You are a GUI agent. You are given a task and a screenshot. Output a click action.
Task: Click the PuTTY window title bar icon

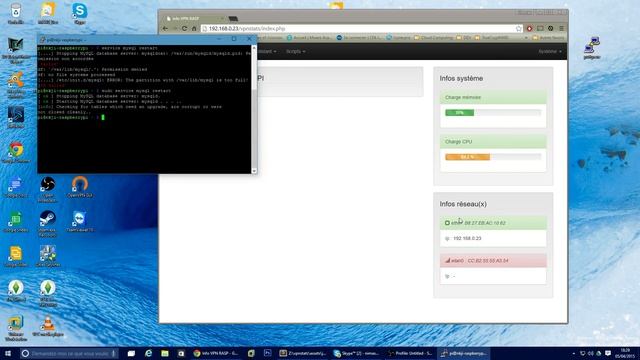click(42, 40)
